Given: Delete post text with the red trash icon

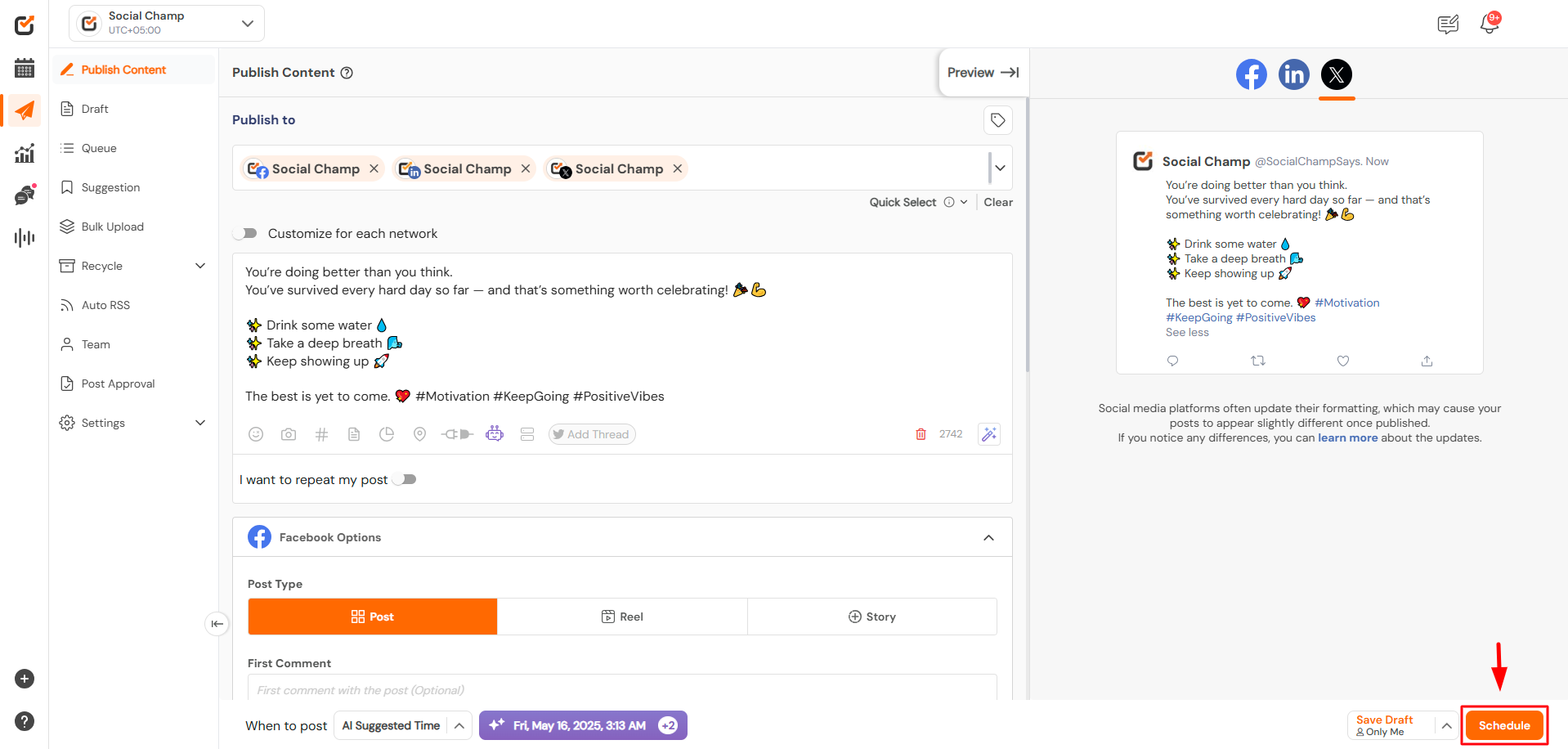Looking at the screenshot, I should click(921, 434).
